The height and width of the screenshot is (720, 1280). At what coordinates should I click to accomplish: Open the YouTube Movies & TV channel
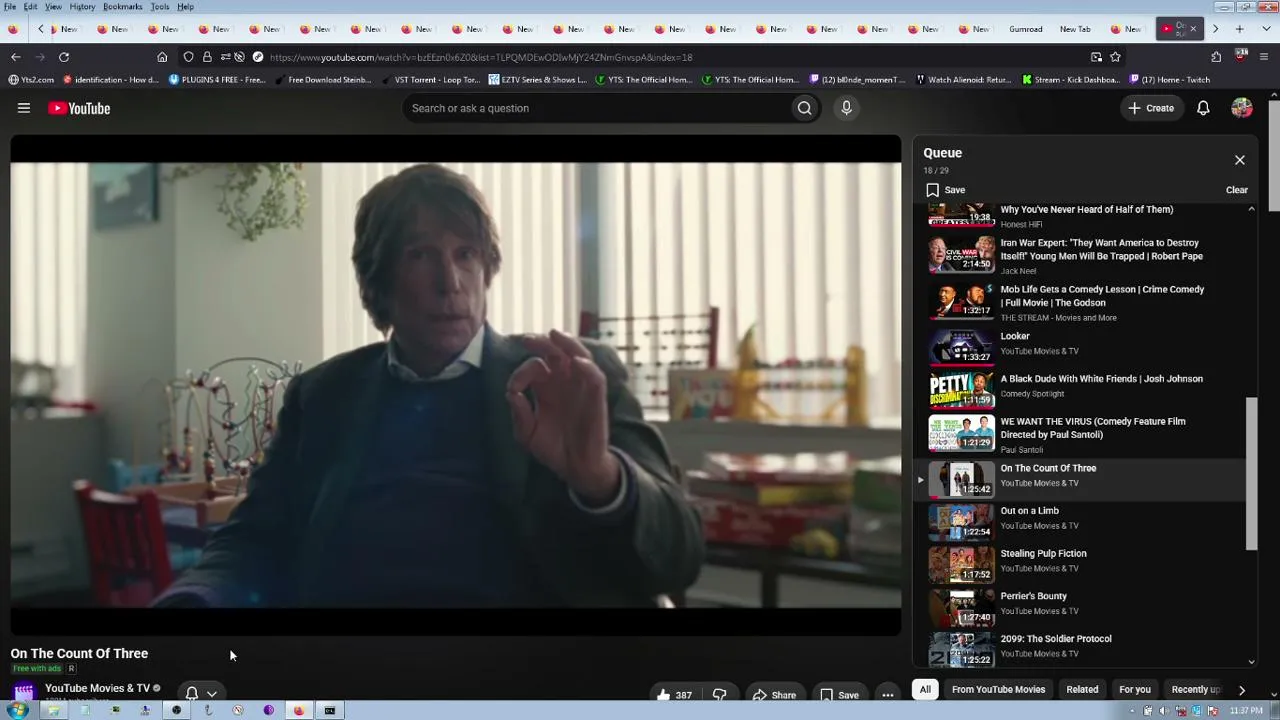[97, 688]
